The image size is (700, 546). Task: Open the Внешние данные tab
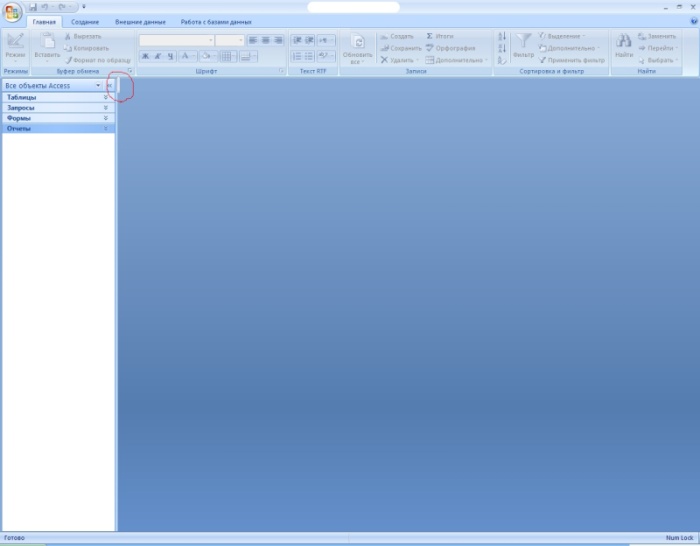pyautogui.click(x=140, y=22)
